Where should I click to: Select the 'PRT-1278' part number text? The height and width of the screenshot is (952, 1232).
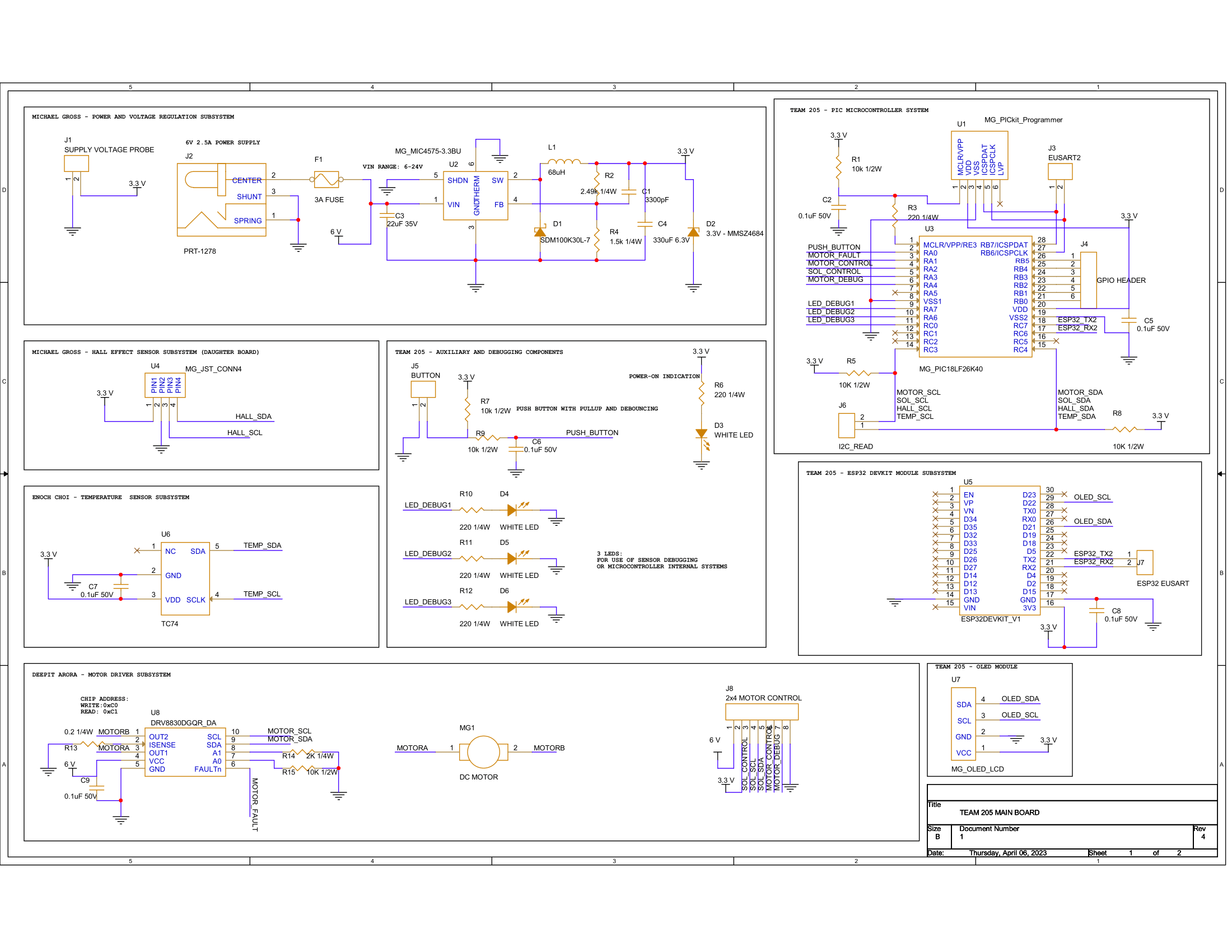click(200, 251)
